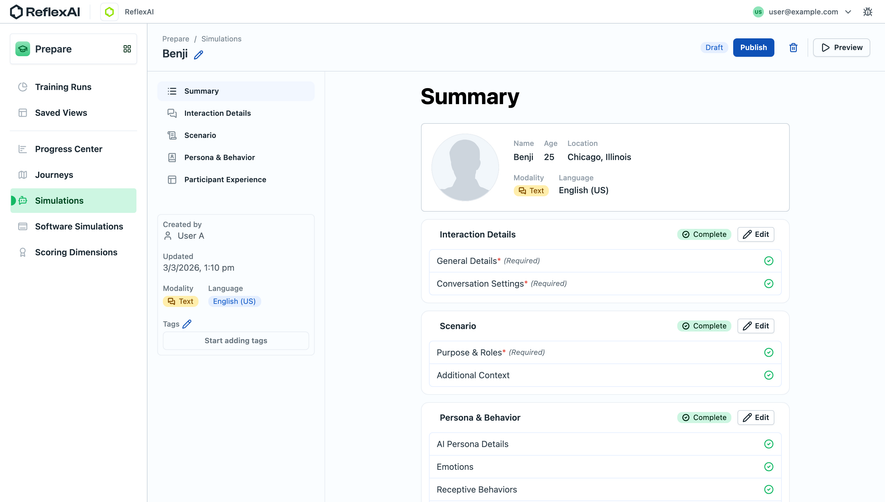Screen dimensions: 885x502
Task: Open General Details row
Action: click(605, 261)
